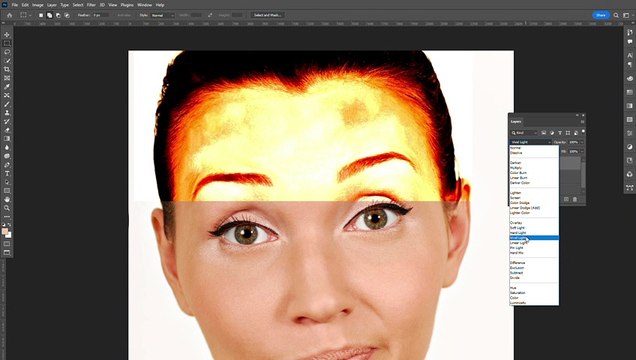
Task: Change screen mode icon in toolbox
Action: point(7,253)
